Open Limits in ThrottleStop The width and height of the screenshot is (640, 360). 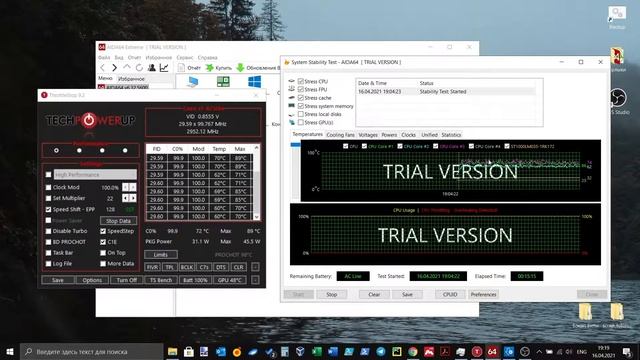click(161, 255)
